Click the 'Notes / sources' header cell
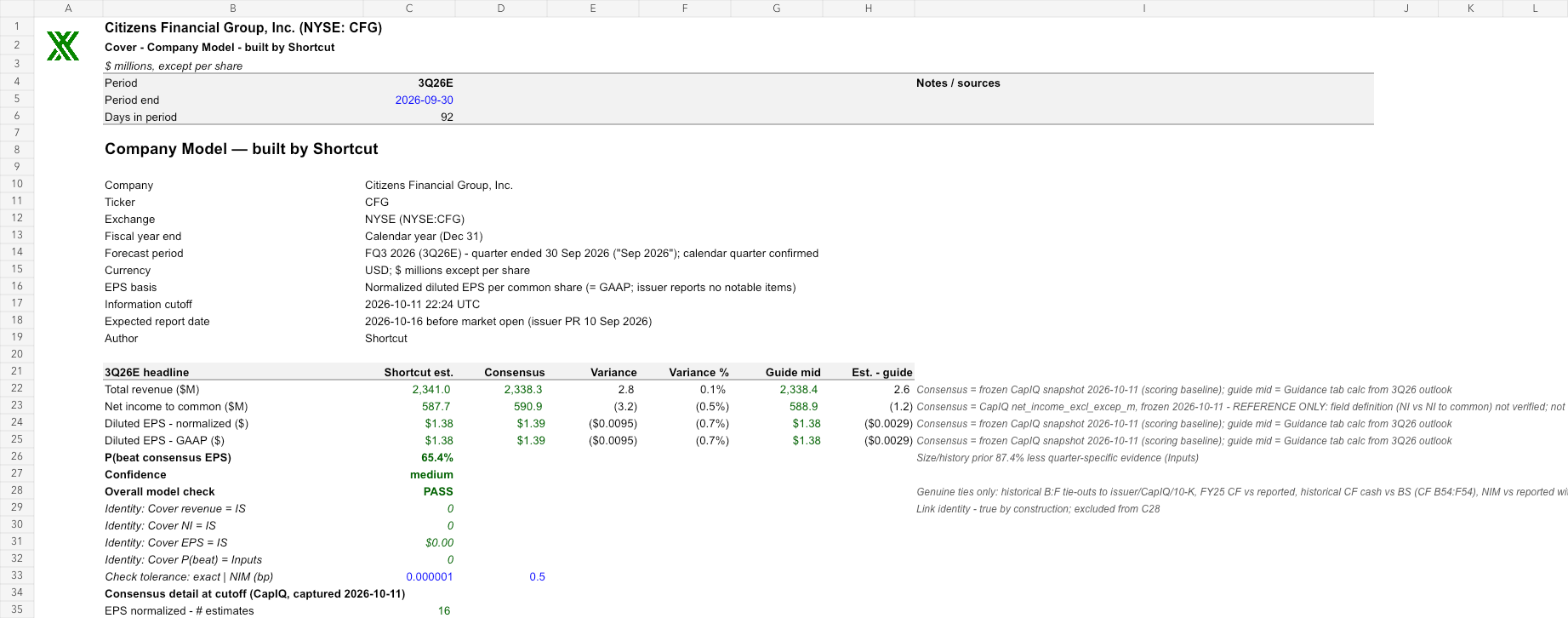The height and width of the screenshot is (618, 1568). (x=958, y=83)
